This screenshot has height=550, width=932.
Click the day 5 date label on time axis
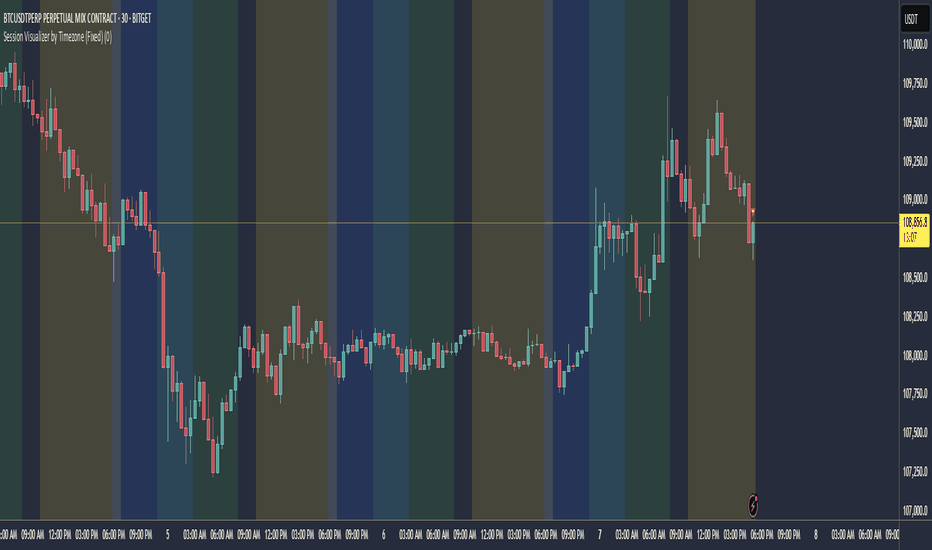168,535
